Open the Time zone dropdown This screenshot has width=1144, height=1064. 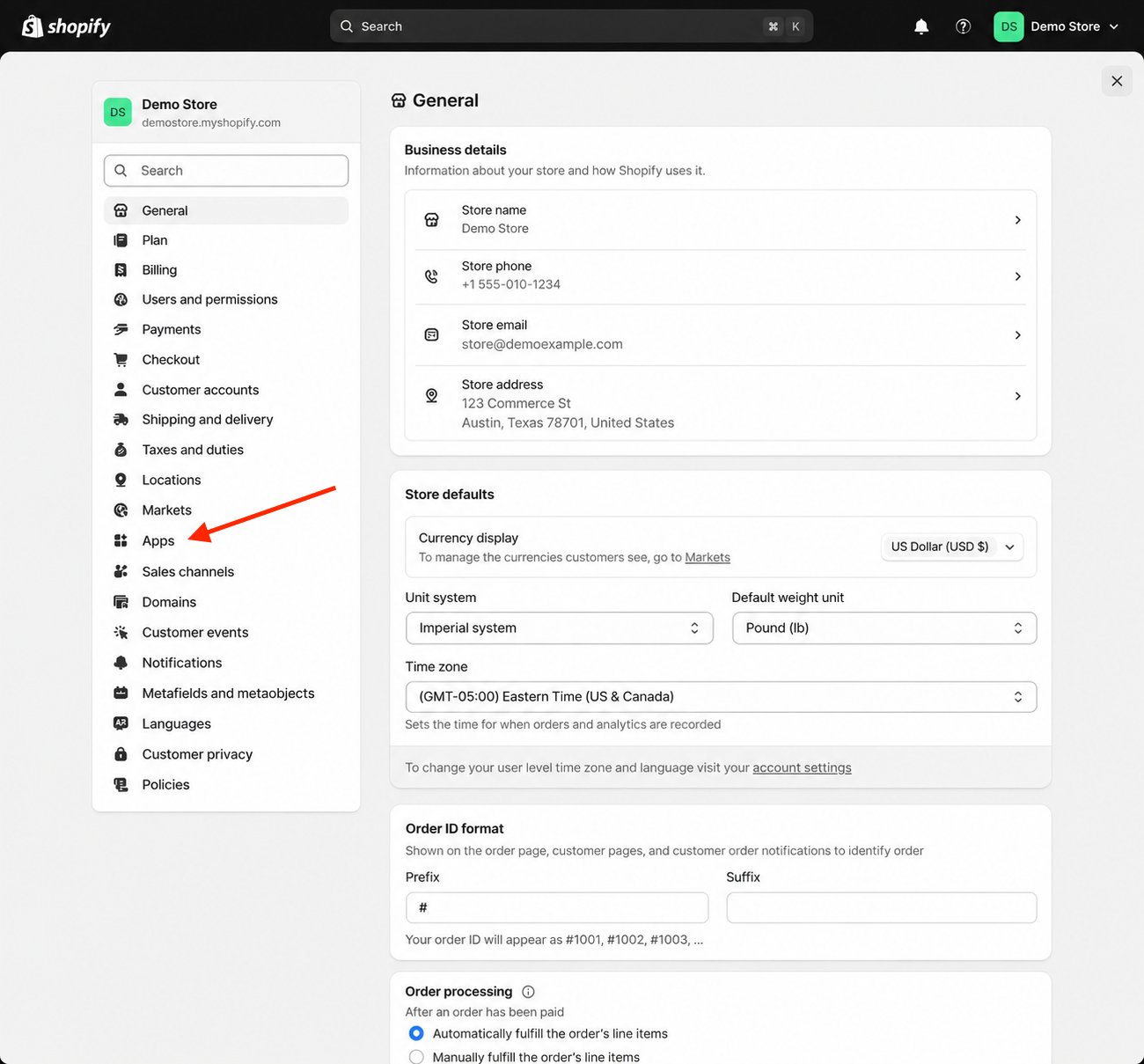coord(721,696)
